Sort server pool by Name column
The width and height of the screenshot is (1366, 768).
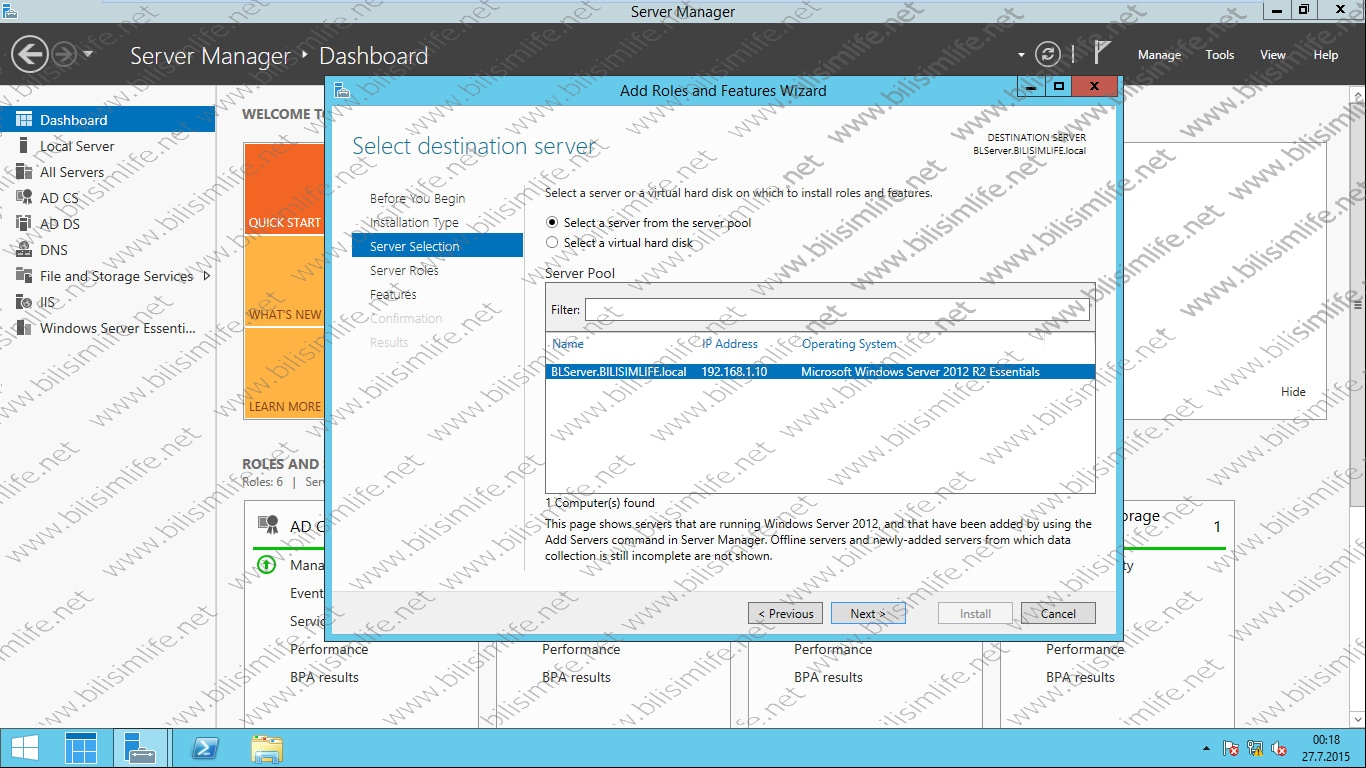[x=568, y=344]
